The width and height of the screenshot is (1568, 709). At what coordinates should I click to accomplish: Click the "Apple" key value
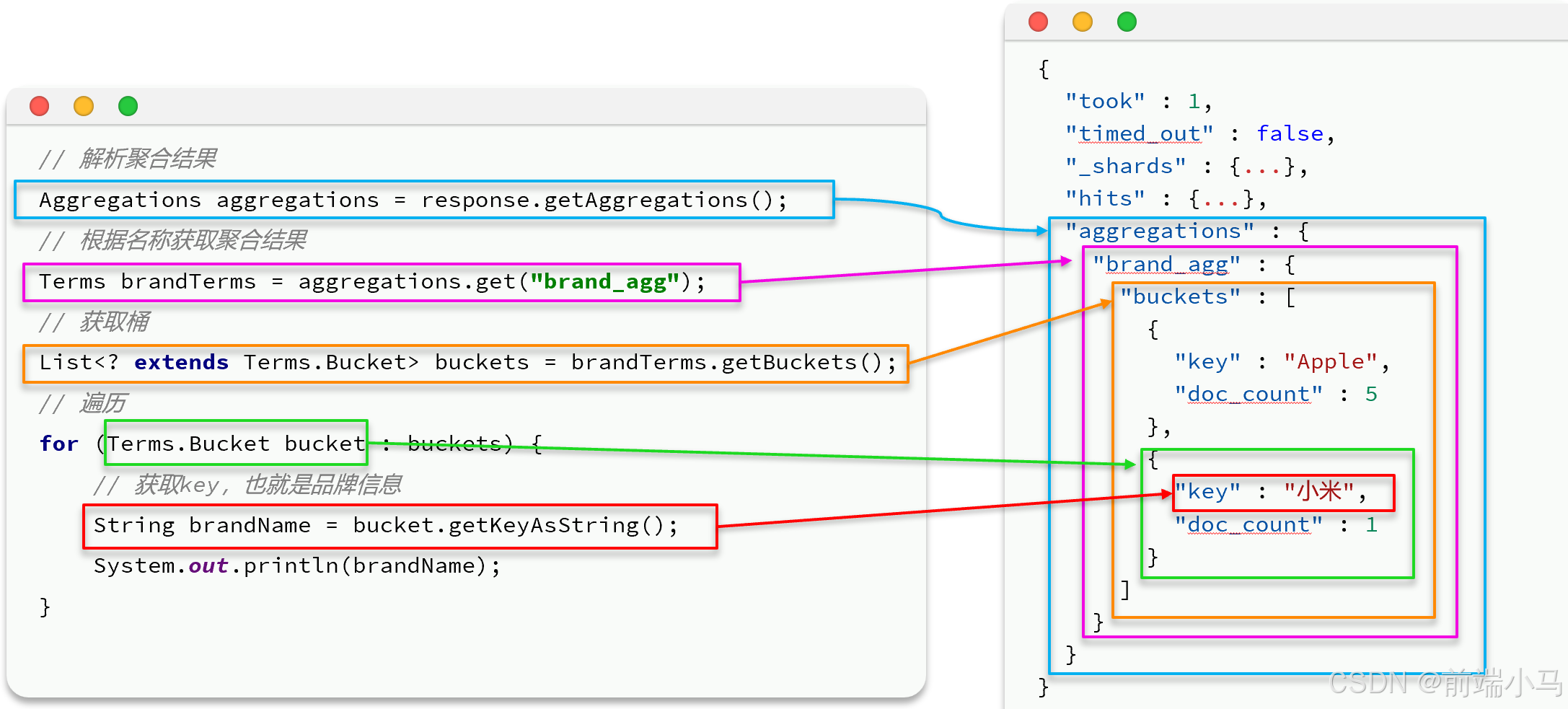pos(1331,362)
